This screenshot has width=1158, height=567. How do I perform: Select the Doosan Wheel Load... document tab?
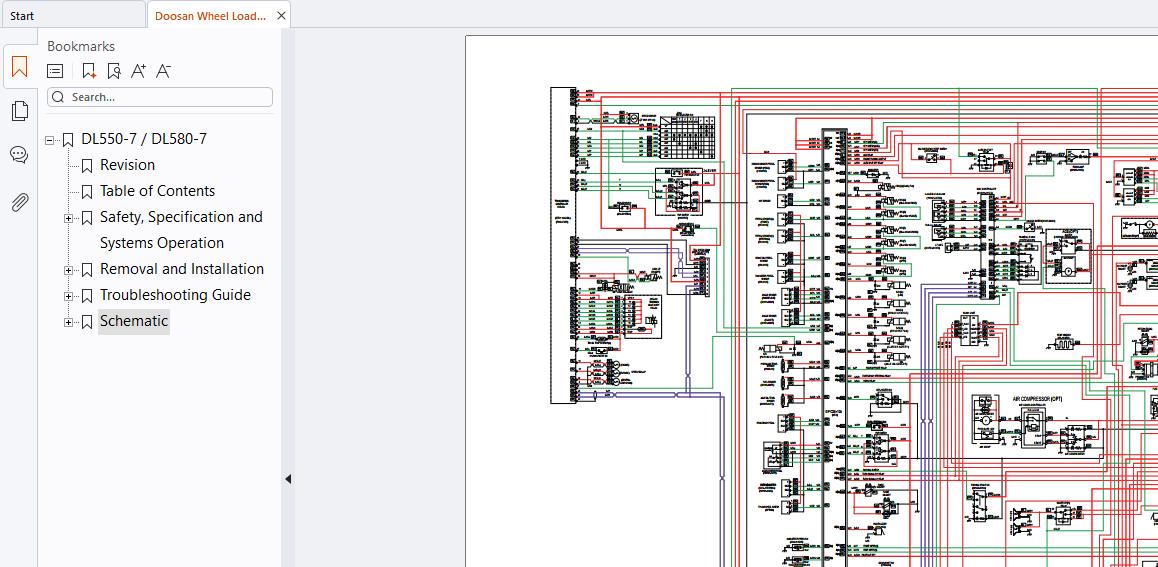click(x=210, y=16)
